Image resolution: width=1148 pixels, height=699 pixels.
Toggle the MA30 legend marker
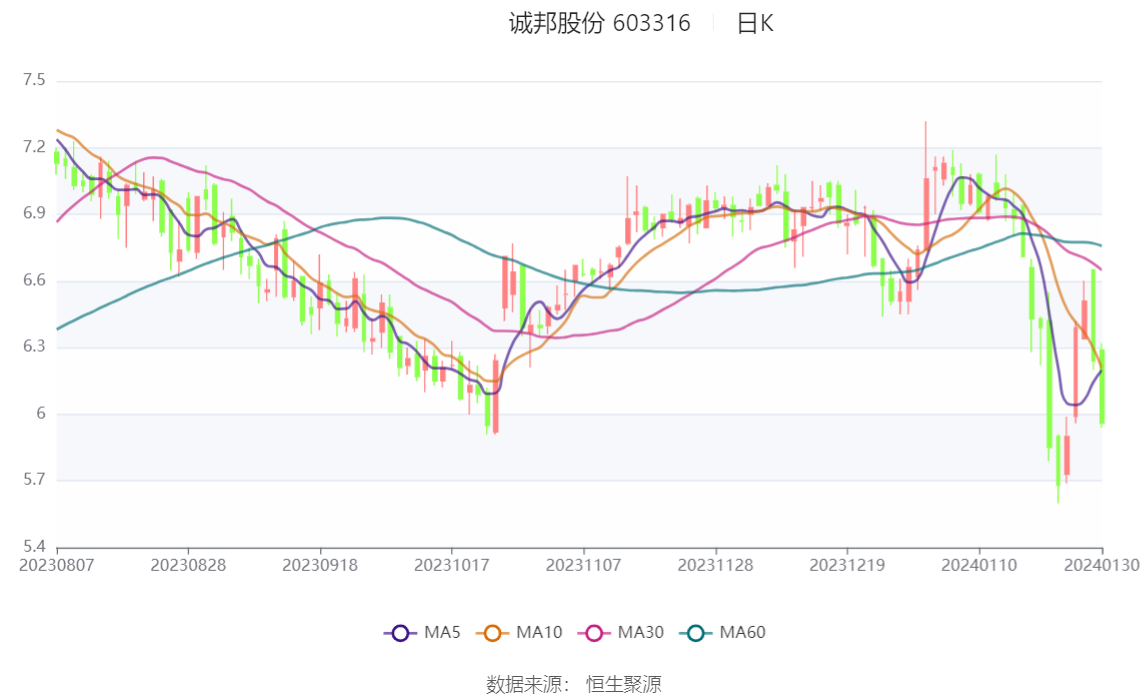point(593,632)
